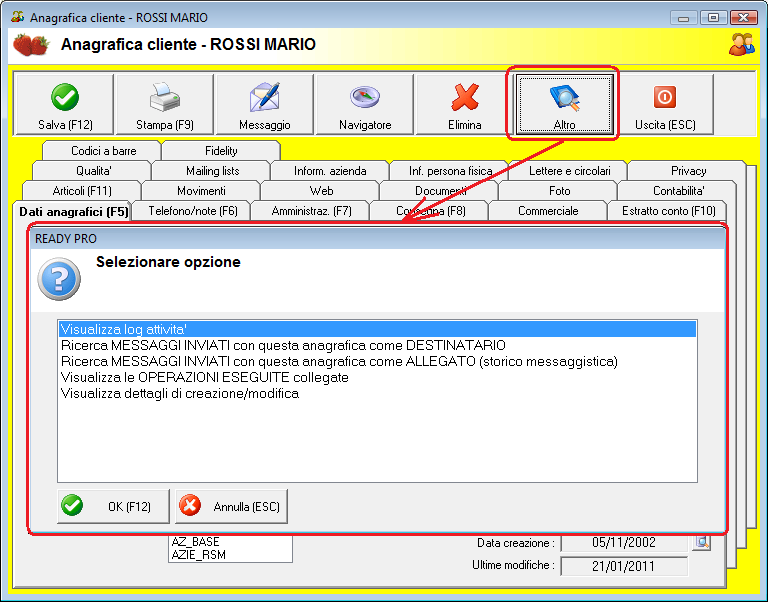Select AZ_BASE in the list
Viewport: 768px width, 602px height.
(230, 542)
